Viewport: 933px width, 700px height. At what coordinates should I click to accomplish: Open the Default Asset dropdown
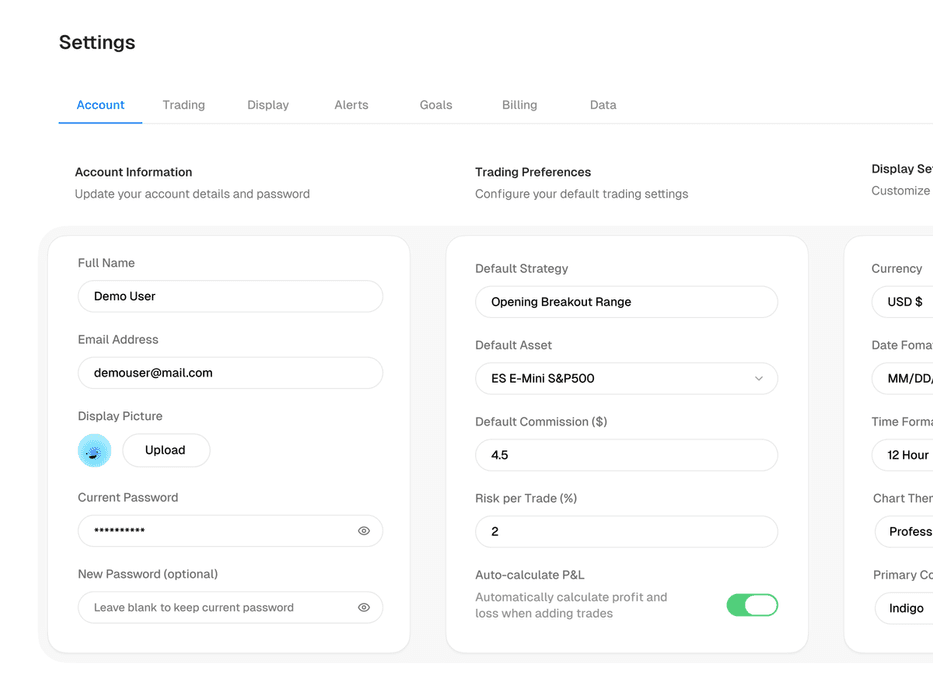click(x=626, y=379)
